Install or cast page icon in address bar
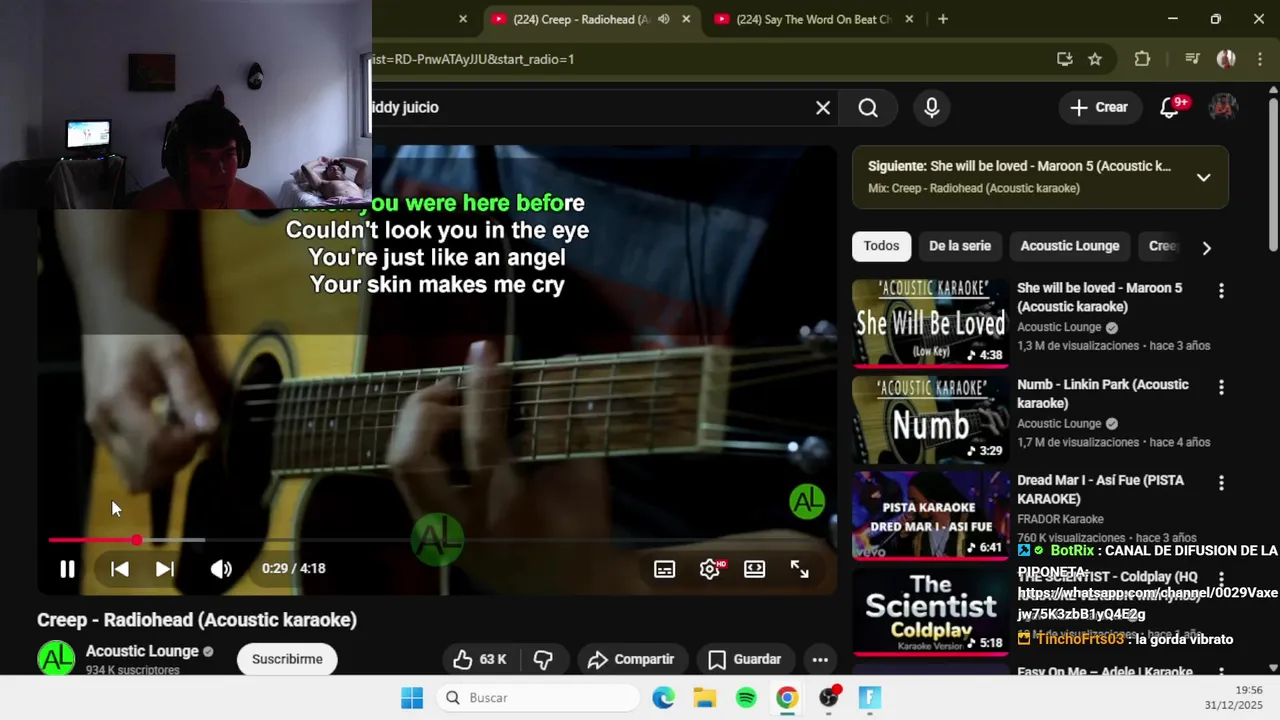The height and width of the screenshot is (720, 1280). tap(1065, 59)
